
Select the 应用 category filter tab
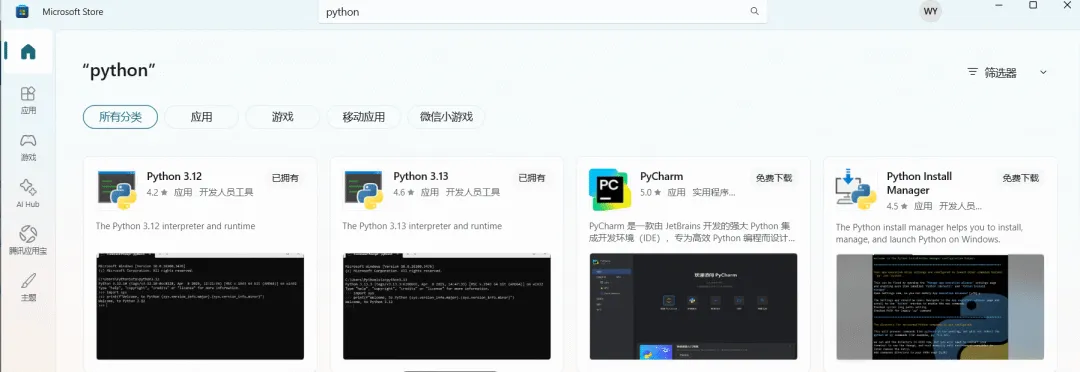[201, 116]
